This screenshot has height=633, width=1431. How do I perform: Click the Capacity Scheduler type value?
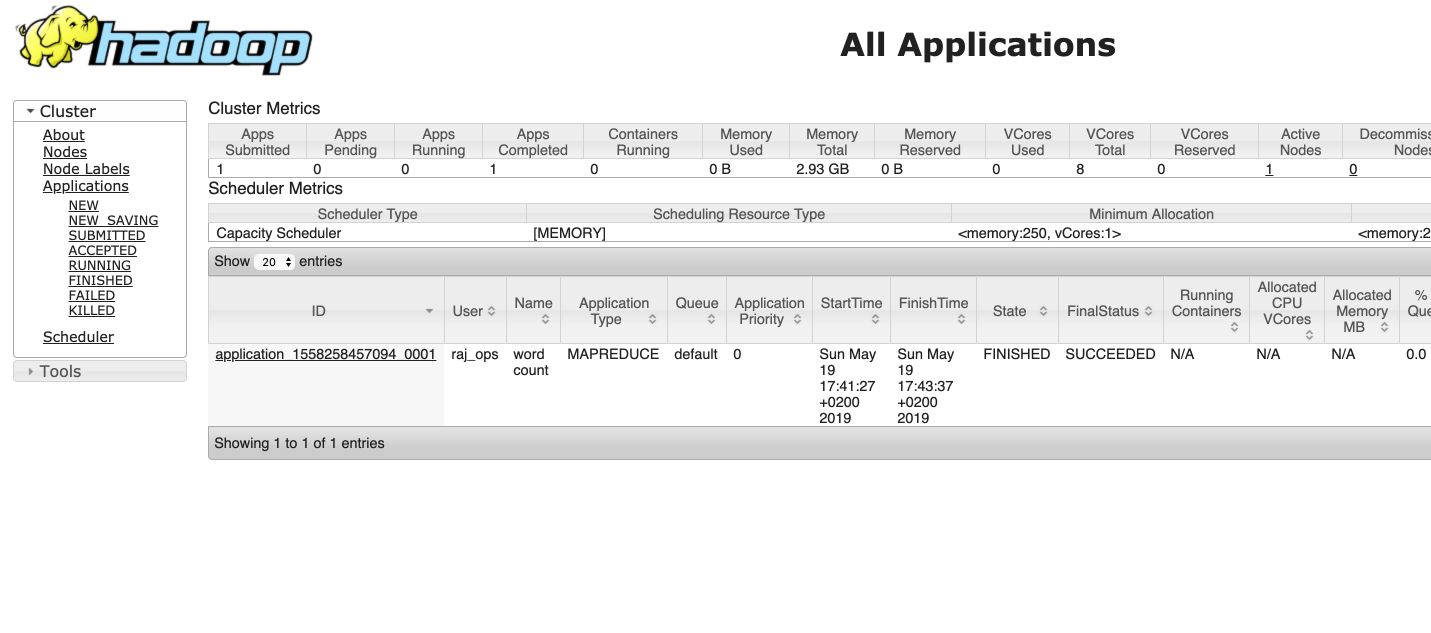[x=279, y=233]
